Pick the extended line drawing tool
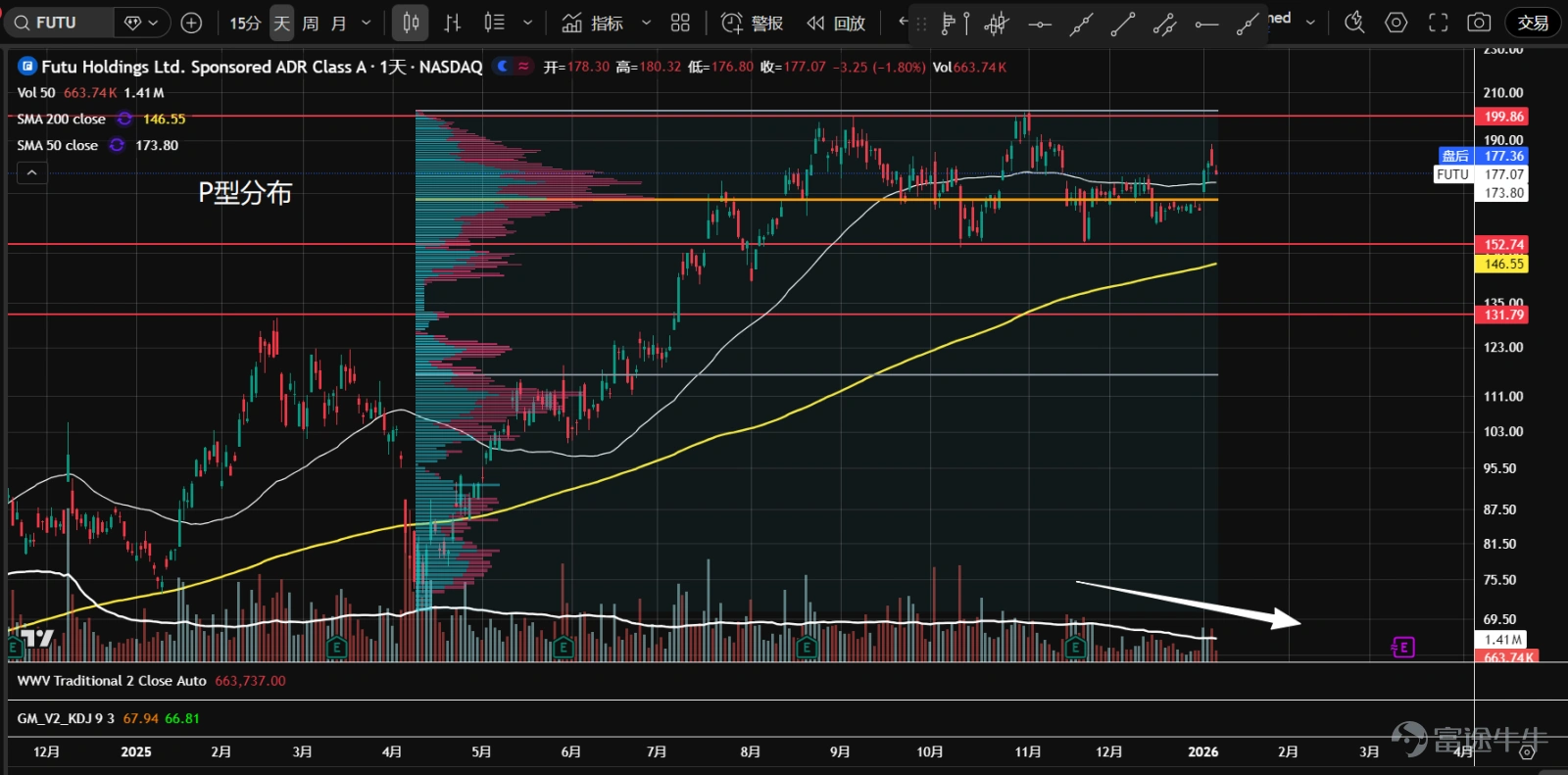Viewport: 1568px width, 775px height. pyautogui.click(x=1081, y=24)
